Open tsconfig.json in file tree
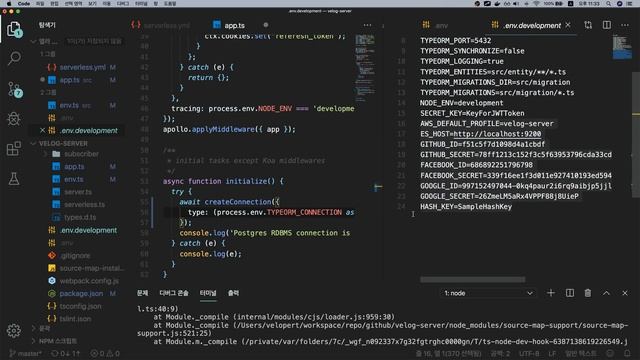640x360 pixels. [x=80, y=306]
